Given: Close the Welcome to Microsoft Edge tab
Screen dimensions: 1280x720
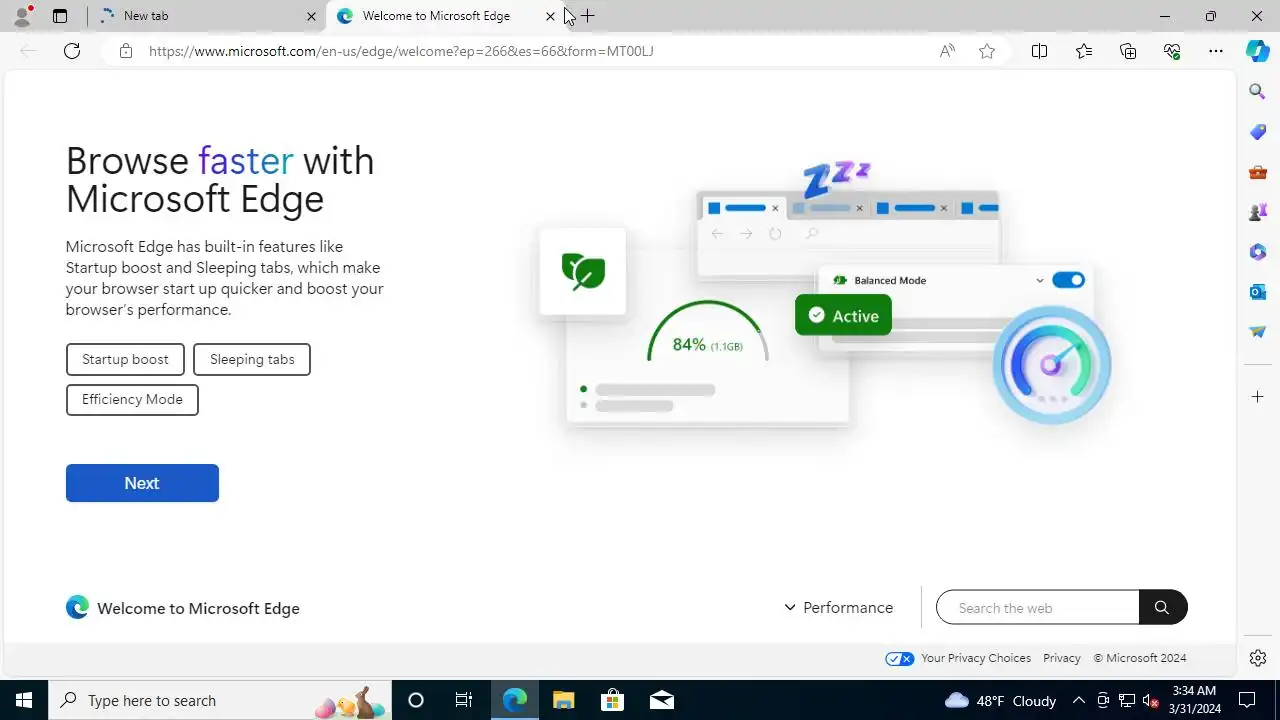Looking at the screenshot, I should tap(550, 16).
